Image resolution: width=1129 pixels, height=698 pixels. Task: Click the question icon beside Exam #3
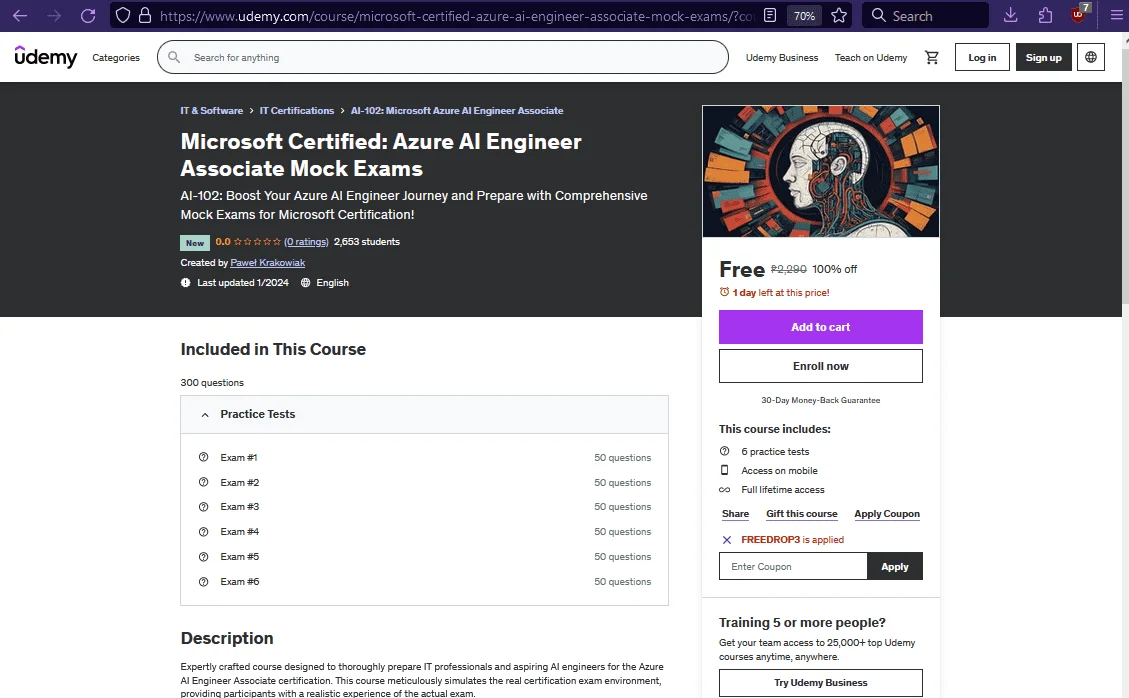[x=204, y=506]
